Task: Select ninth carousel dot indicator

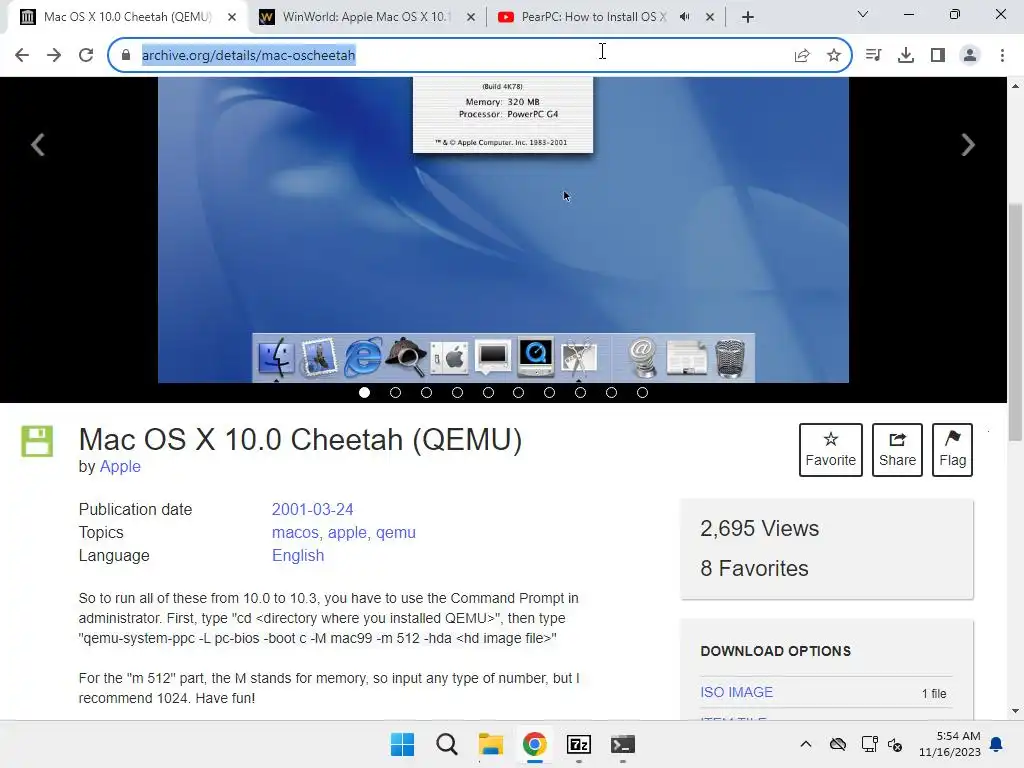Action: [x=611, y=392]
